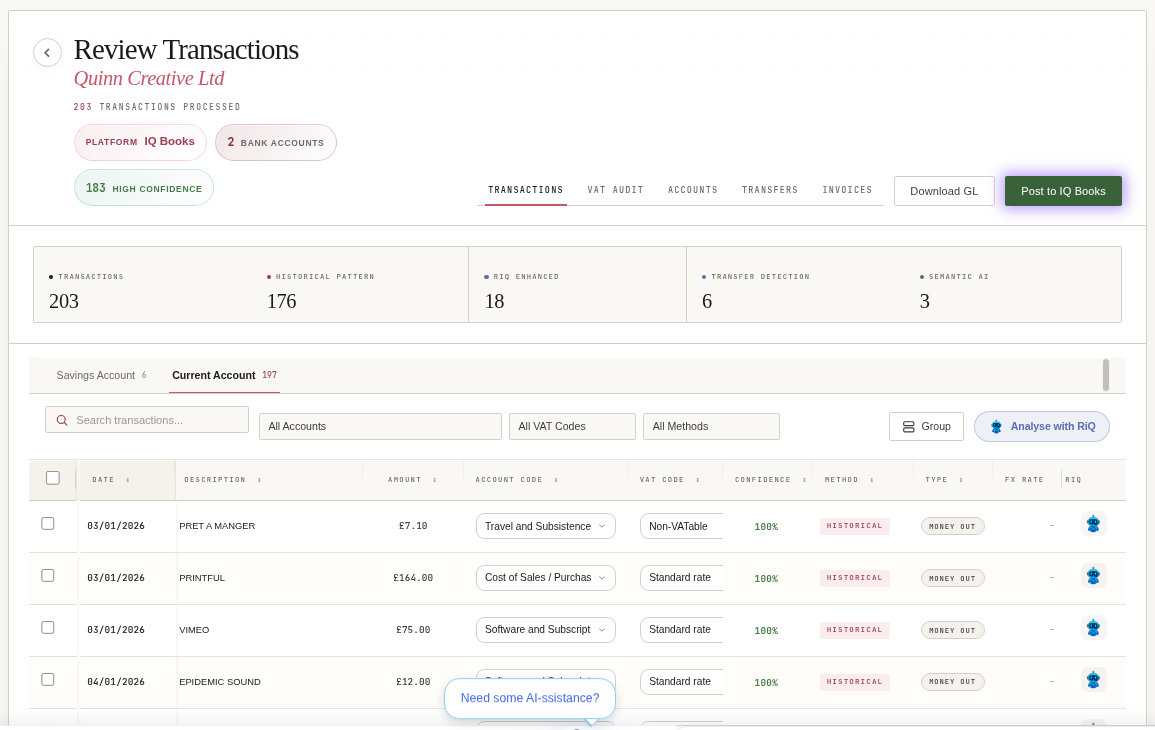Click Post to IQ Books button
Screen dimensions: 1155x730
[x=1063, y=191]
